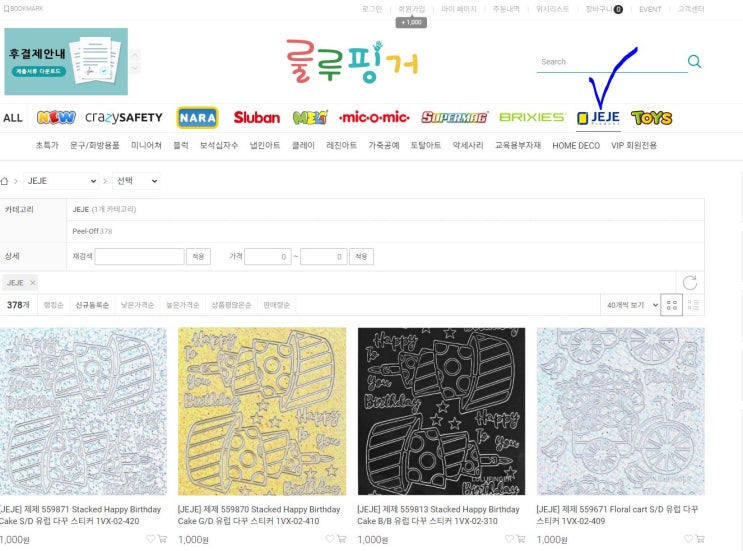The image size is (743, 551).
Task: Open the JEJE breadcrumb dropdown
Action: (61, 181)
